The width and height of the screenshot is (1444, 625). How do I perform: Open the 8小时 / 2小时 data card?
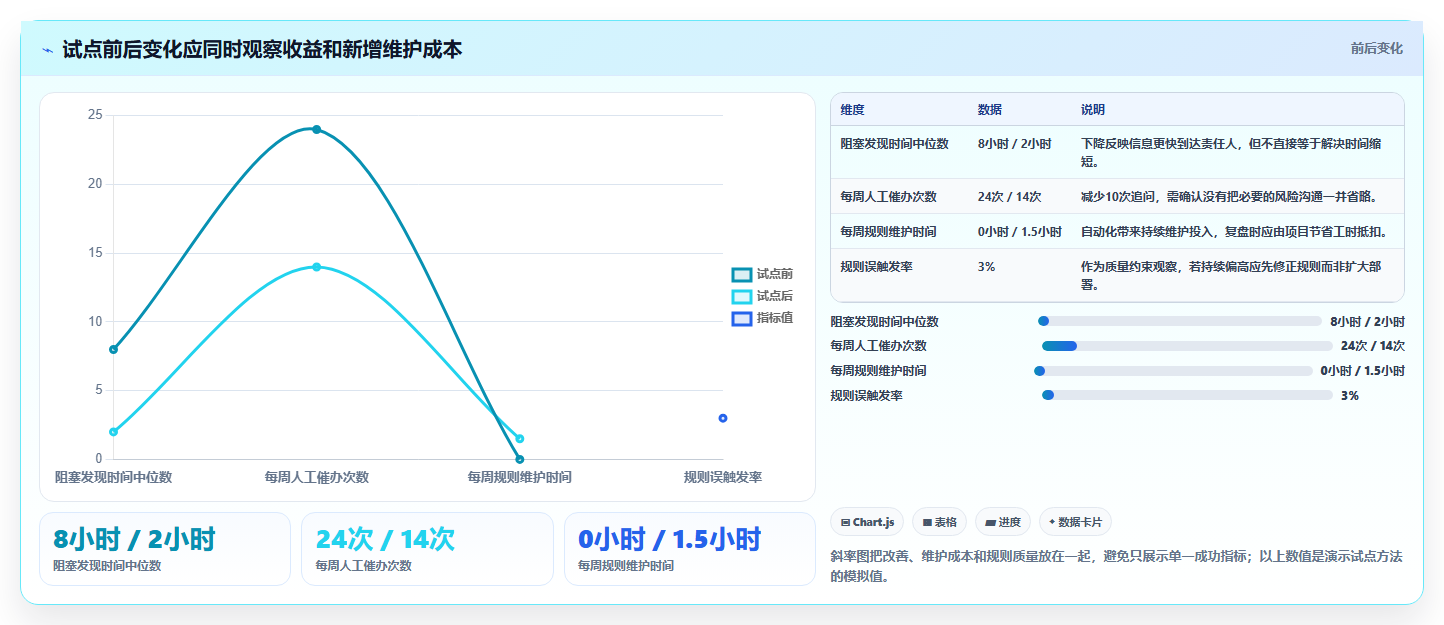coord(165,549)
